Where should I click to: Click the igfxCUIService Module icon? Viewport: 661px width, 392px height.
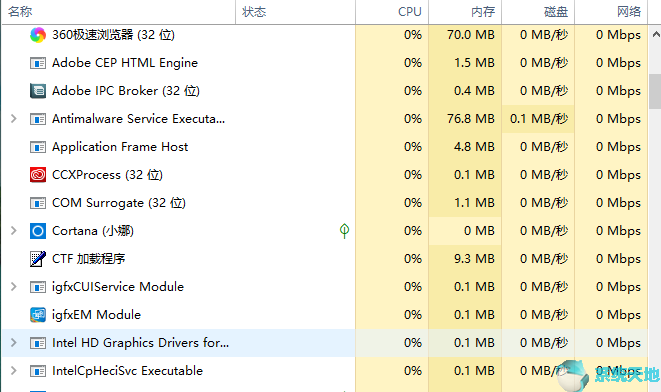tap(38, 287)
